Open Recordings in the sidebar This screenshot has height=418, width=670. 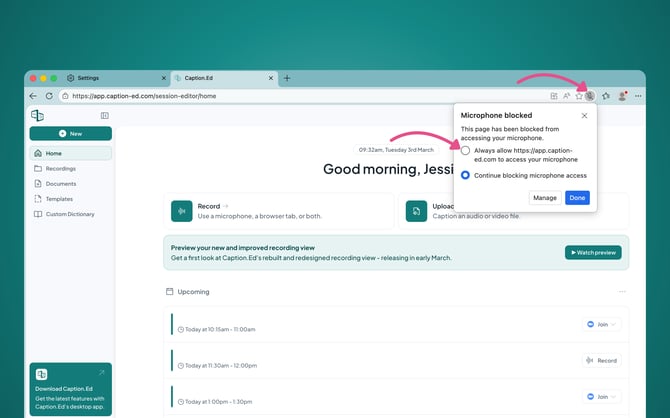tap(60, 168)
